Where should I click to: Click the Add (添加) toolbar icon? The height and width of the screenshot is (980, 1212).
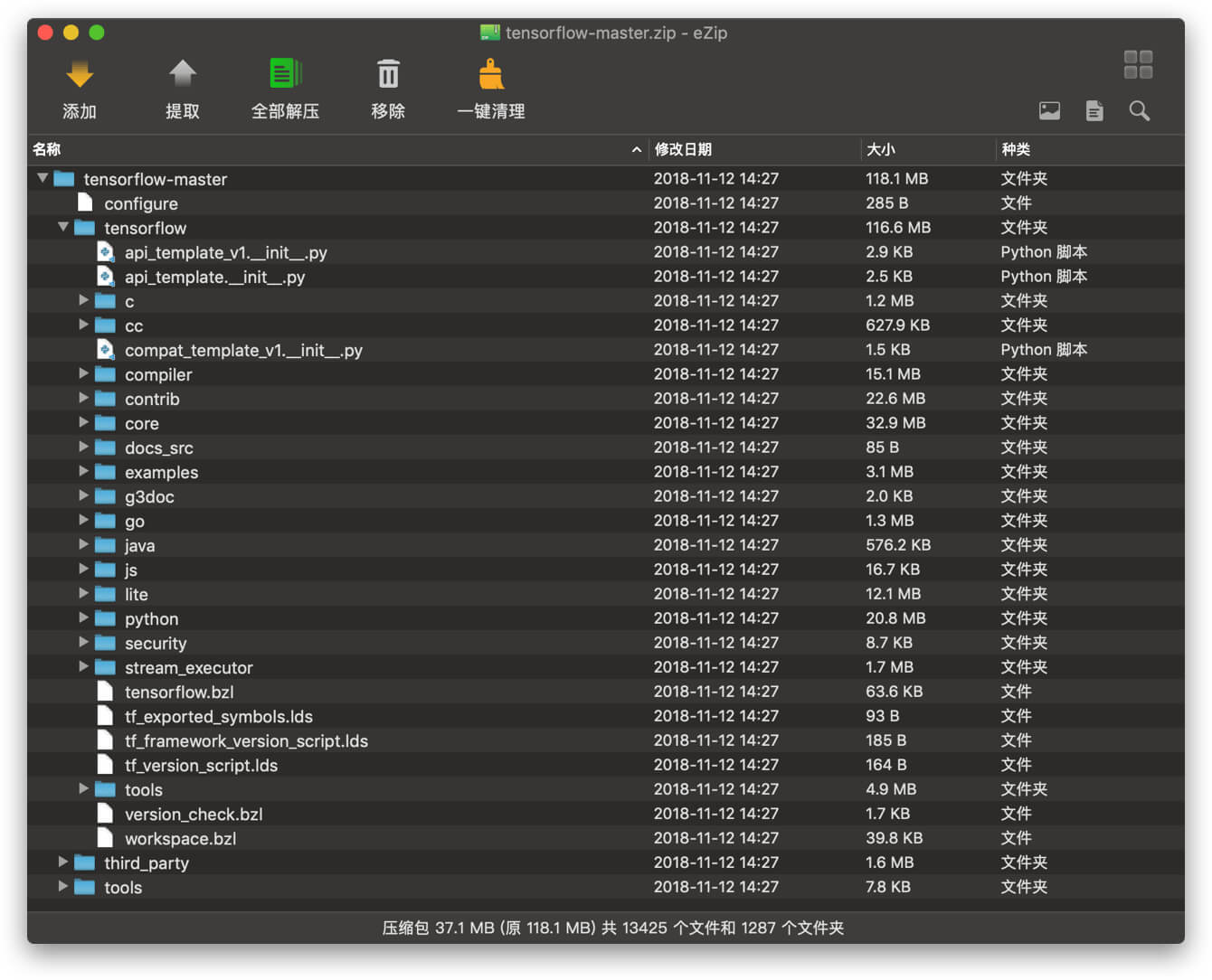(x=80, y=74)
